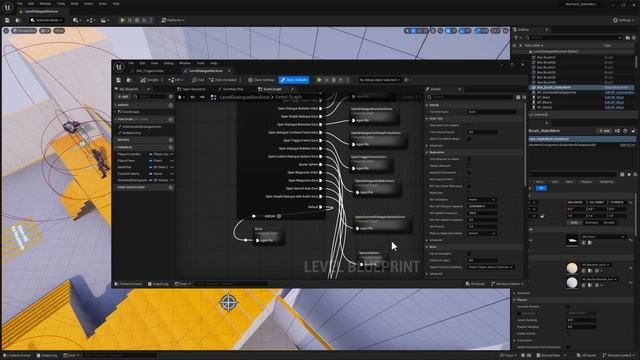
Task: Open Content Drawer in Blueprint window
Action: click(x=128, y=284)
